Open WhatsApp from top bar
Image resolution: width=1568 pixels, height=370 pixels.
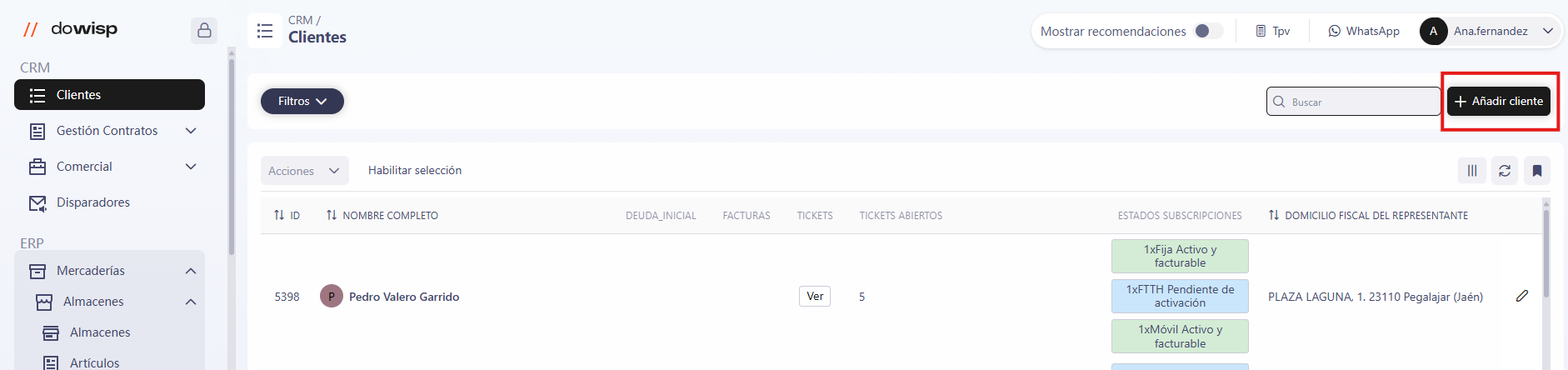click(x=1364, y=31)
